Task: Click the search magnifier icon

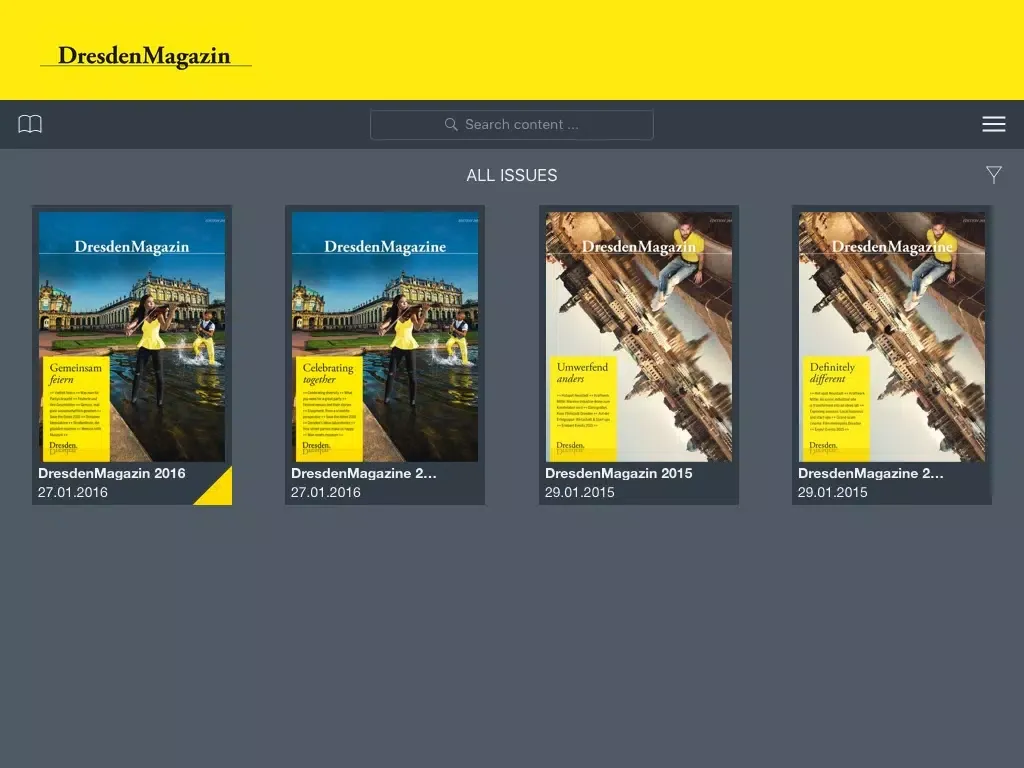Action: coord(451,124)
